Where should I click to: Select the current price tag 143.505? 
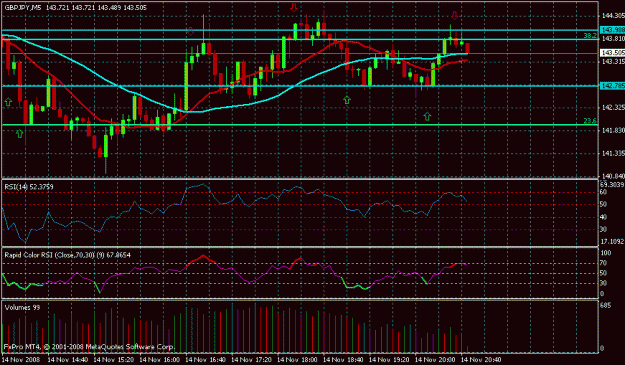pyautogui.click(x=613, y=53)
